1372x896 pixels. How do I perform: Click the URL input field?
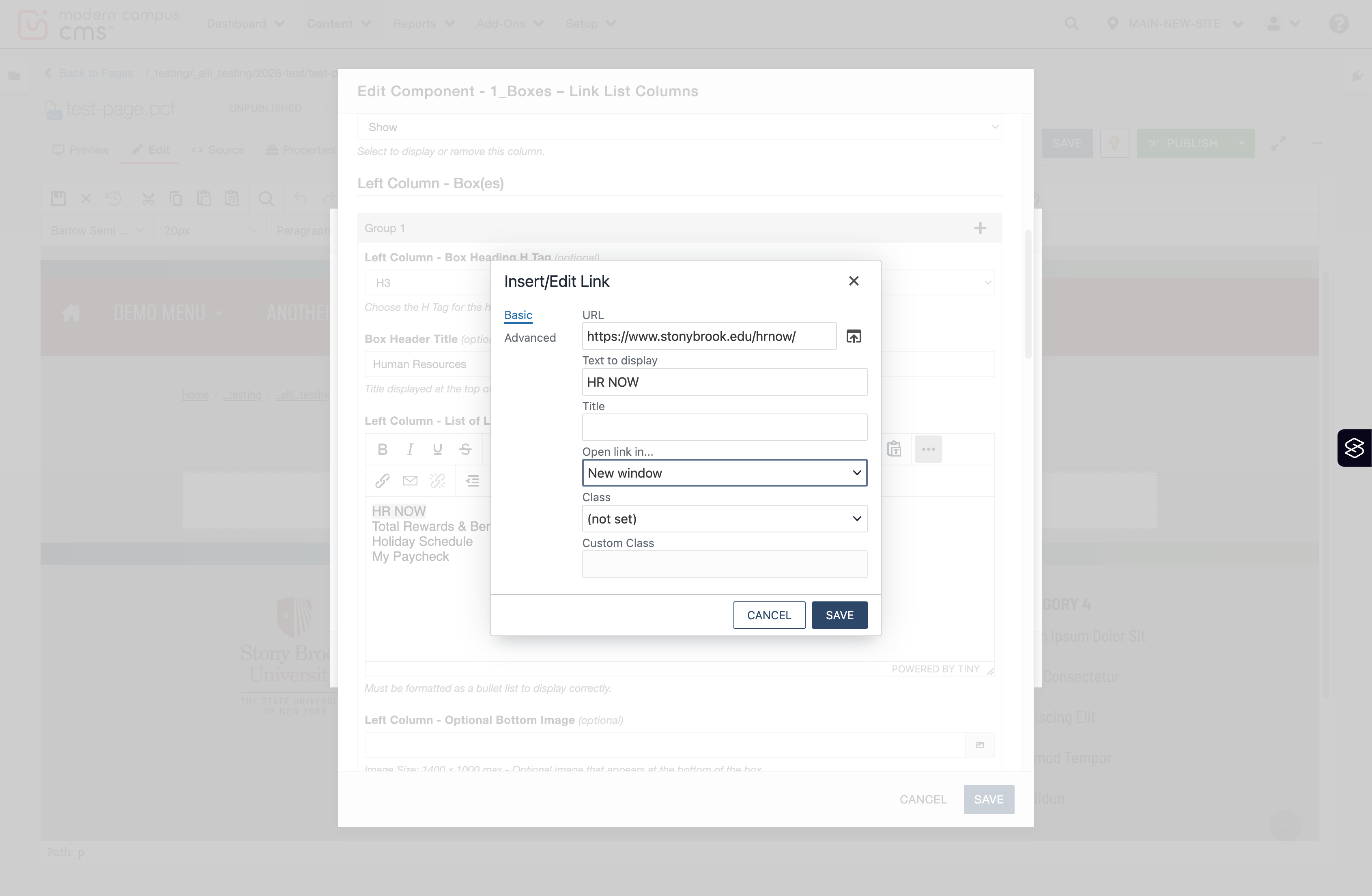click(x=709, y=336)
